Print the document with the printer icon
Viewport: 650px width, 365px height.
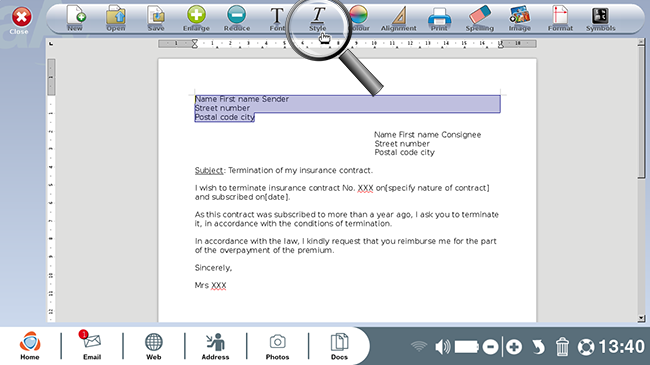tap(439, 18)
